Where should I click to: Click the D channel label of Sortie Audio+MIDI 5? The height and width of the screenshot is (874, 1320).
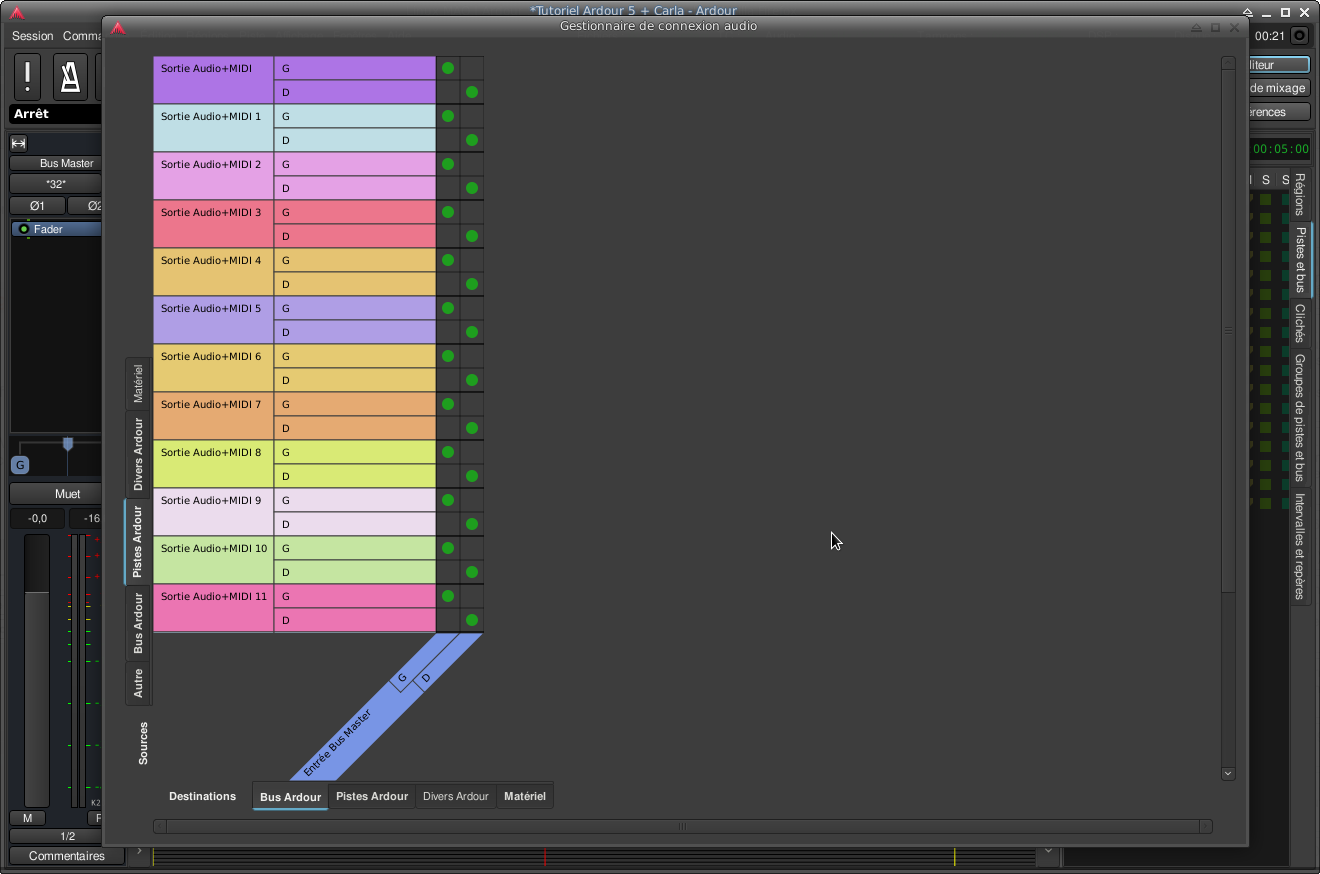pos(355,332)
